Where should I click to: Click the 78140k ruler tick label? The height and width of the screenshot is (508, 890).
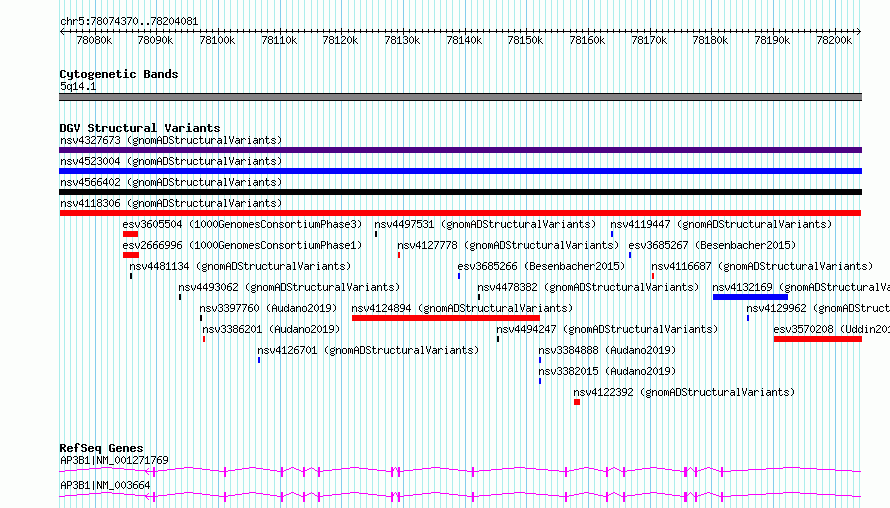click(464, 40)
